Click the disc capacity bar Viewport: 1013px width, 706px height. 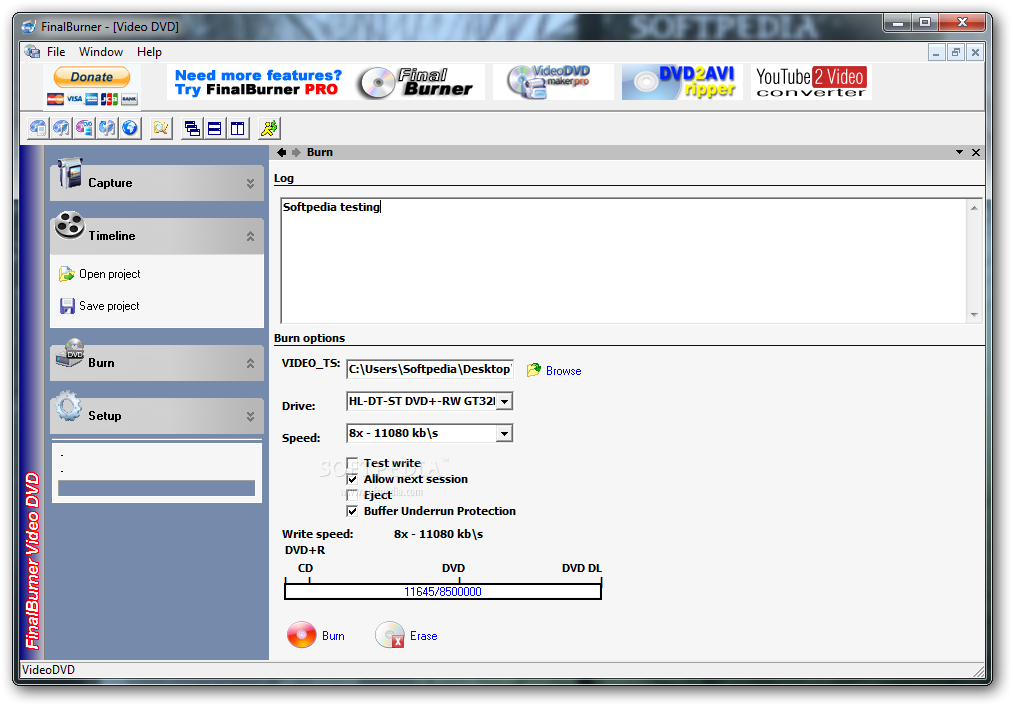click(x=443, y=591)
